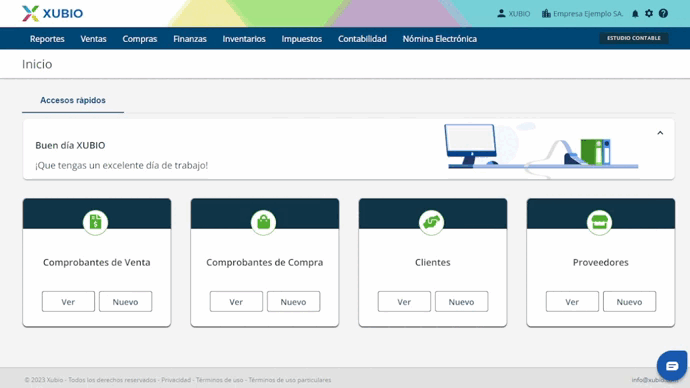Open settings gear icon in header

click(x=649, y=14)
